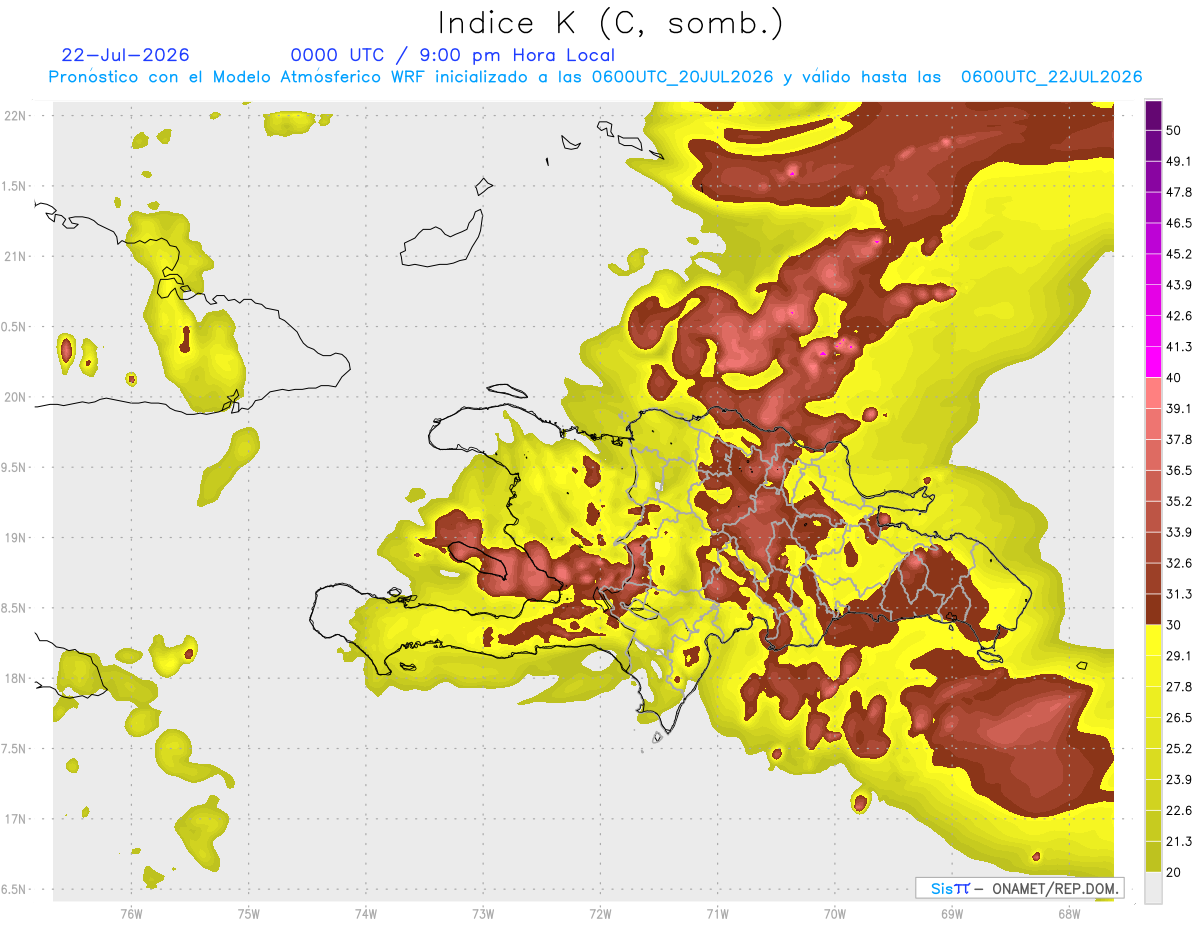Click the '0000 UTC / 9:00 pm Hora Local' text
The width and height of the screenshot is (1200, 927).
click(453, 56)
